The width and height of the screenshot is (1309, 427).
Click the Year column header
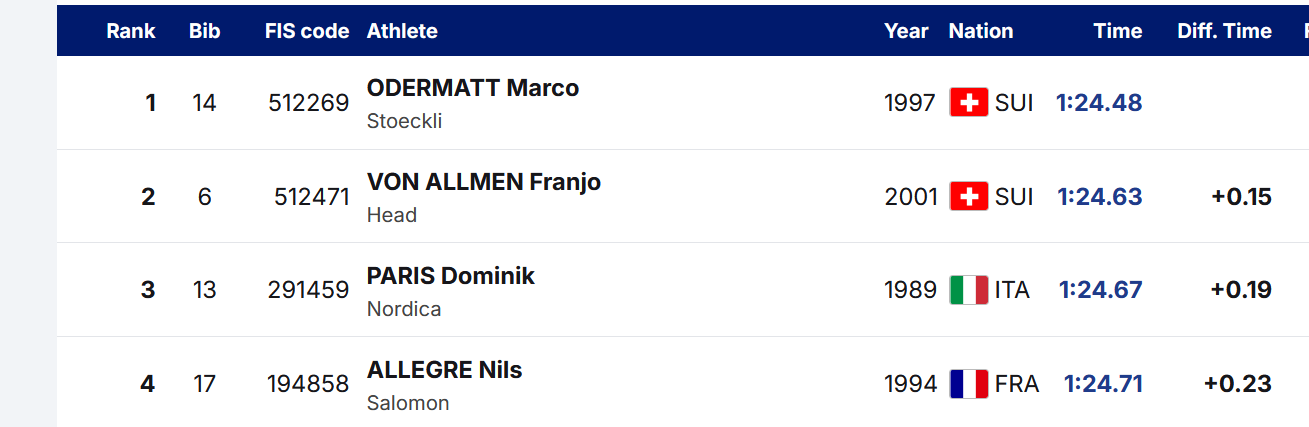coord(906,31)
